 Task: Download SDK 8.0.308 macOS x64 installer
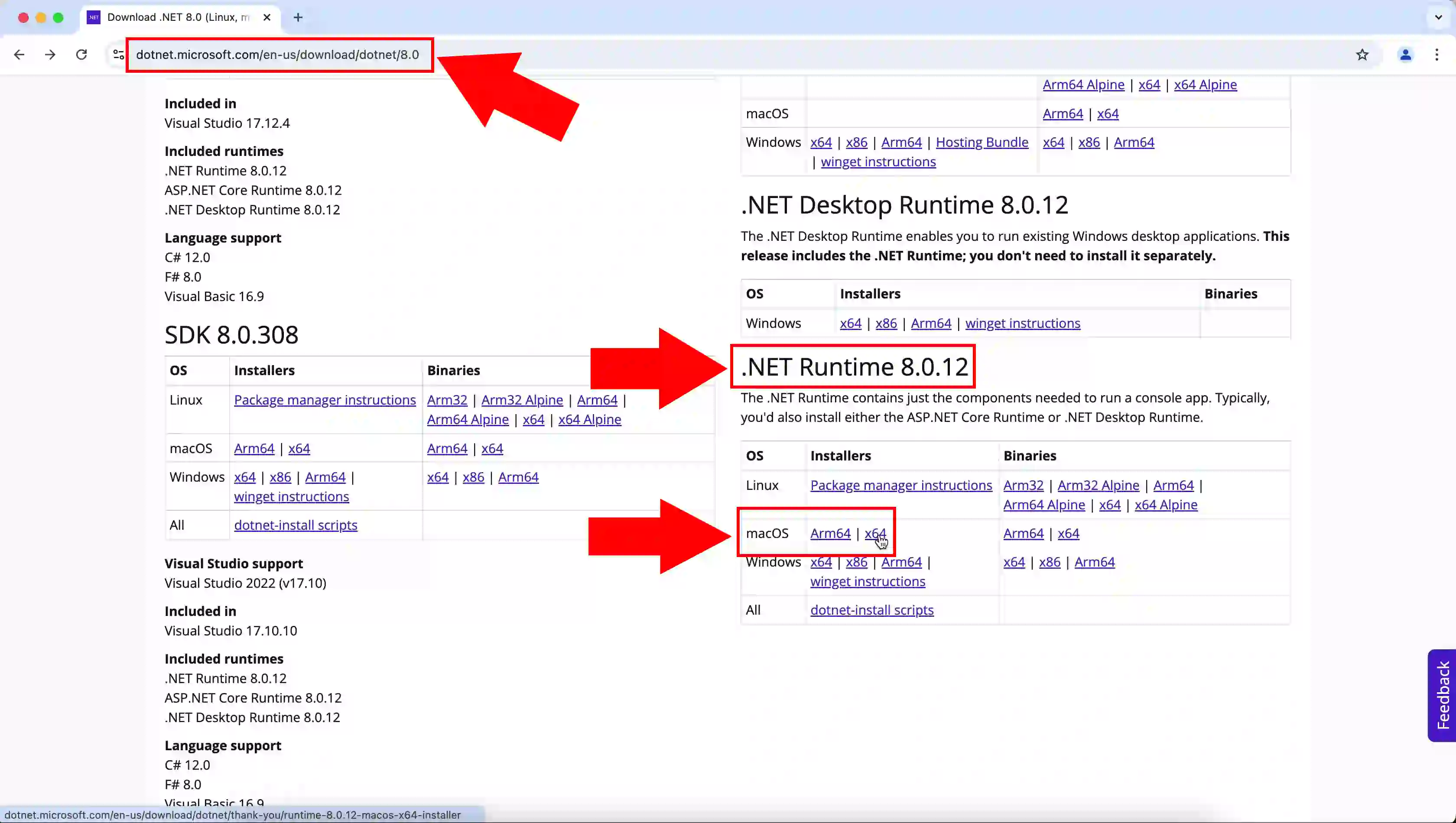coord(299,448)
